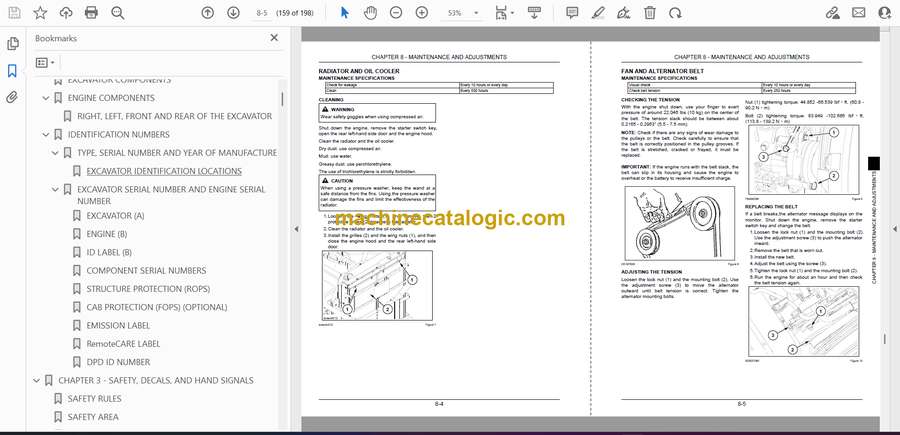Show page thumbnails panel

12,44
